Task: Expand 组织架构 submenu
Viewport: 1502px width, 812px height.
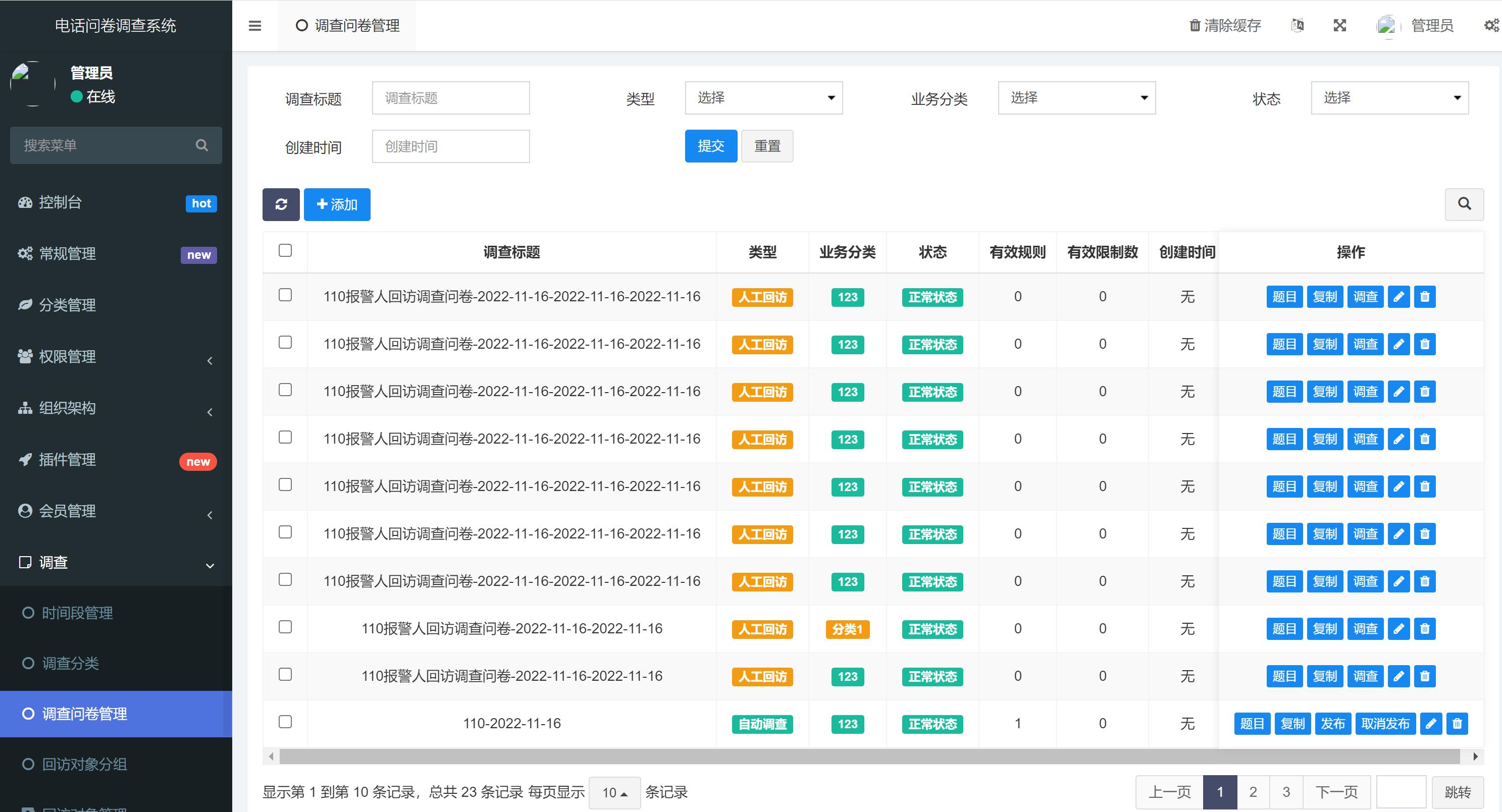Action: (x=116, y=409)
